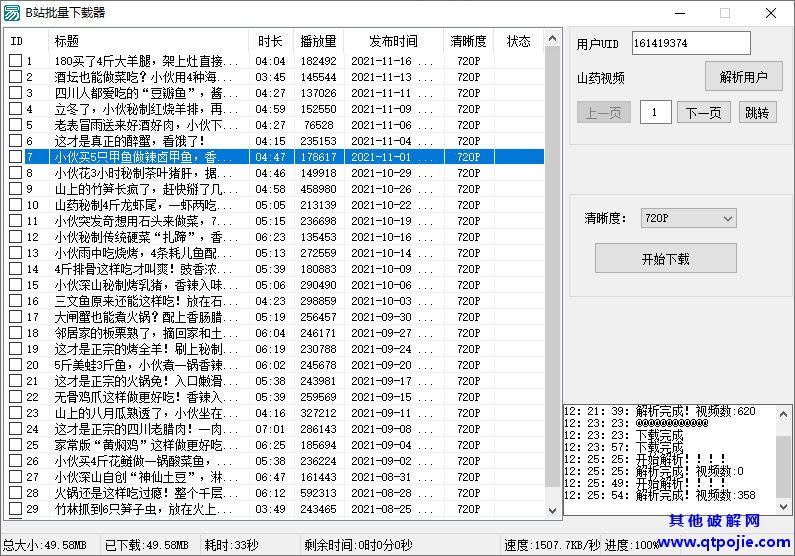Click the 状态 column header
Screen dimensions: 795x556
[x=518, y=41]
